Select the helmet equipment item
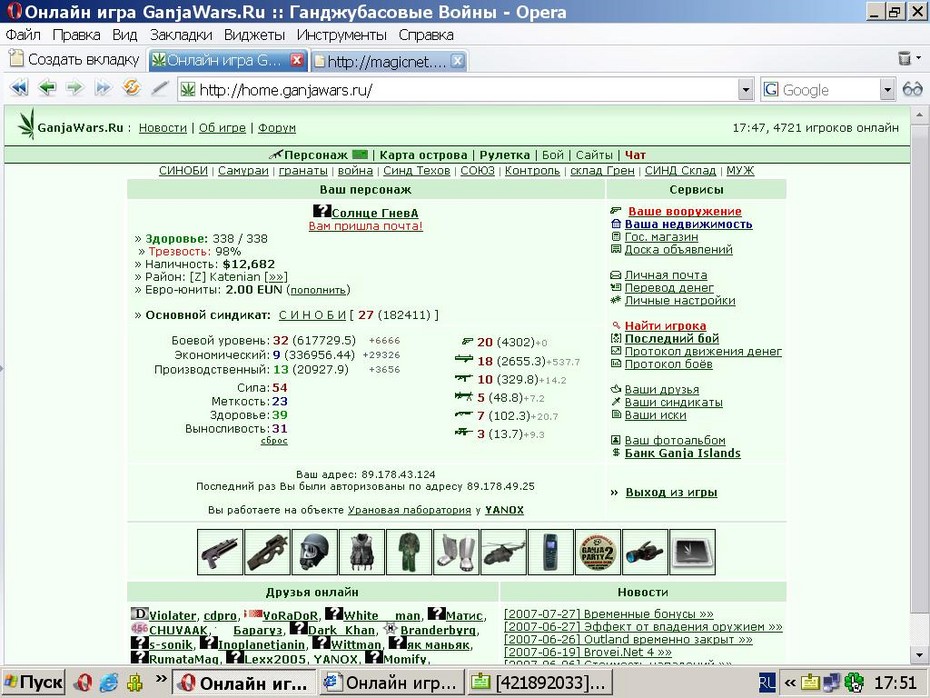 pos(314,552)
